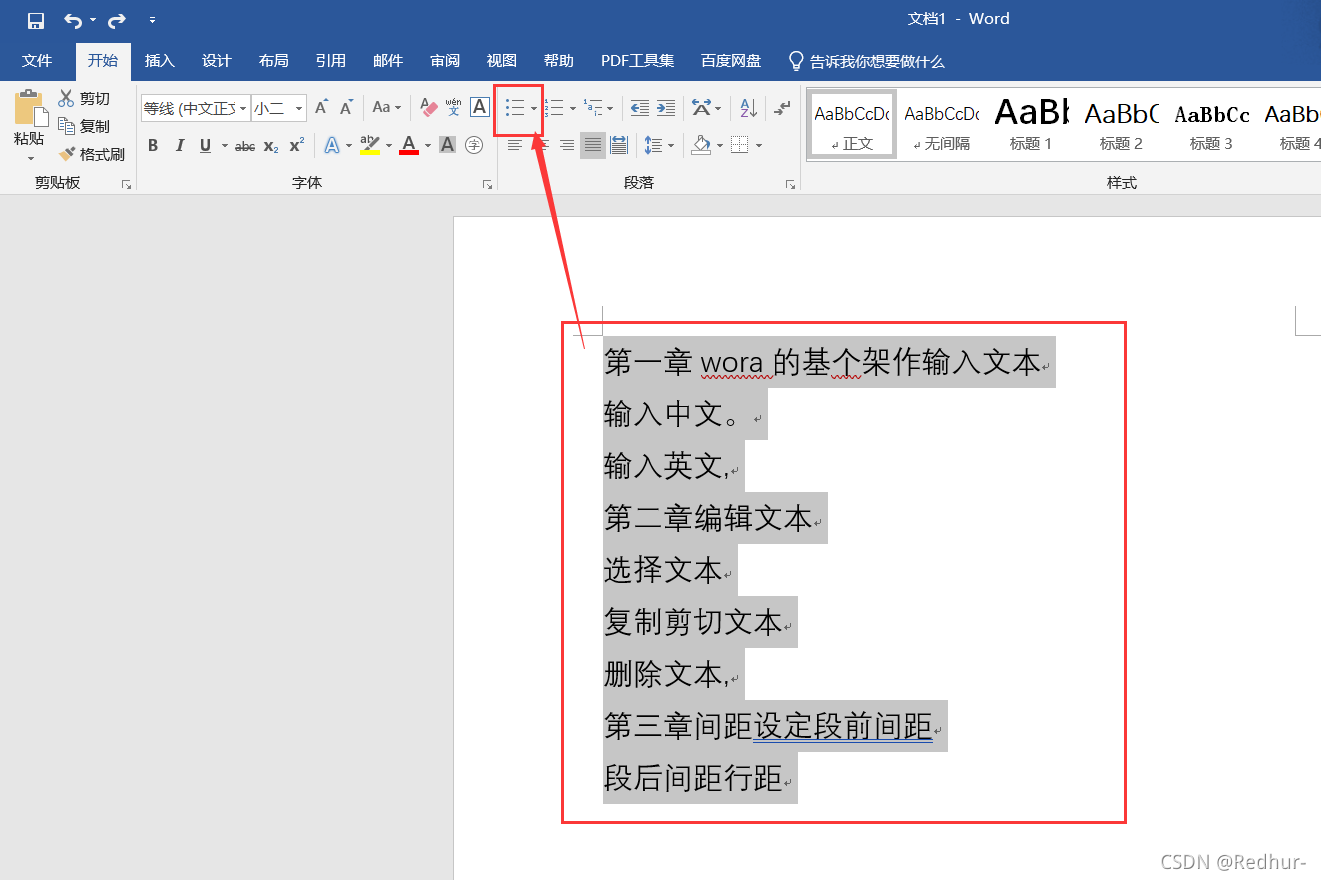Screen dimensions: 1321x880
Task: Apply the 标题 1 style
Action: tap(1031, 123)
